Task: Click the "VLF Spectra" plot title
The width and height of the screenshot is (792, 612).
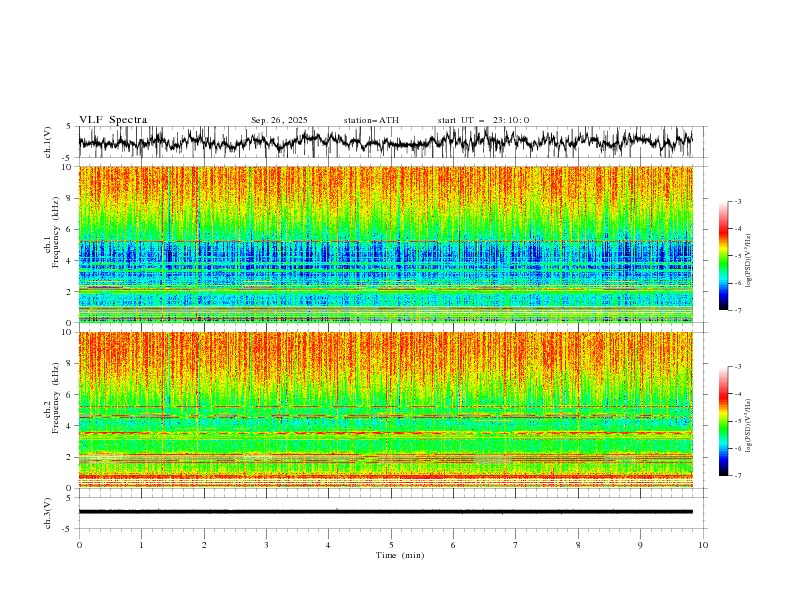Action: coord(113,120)
